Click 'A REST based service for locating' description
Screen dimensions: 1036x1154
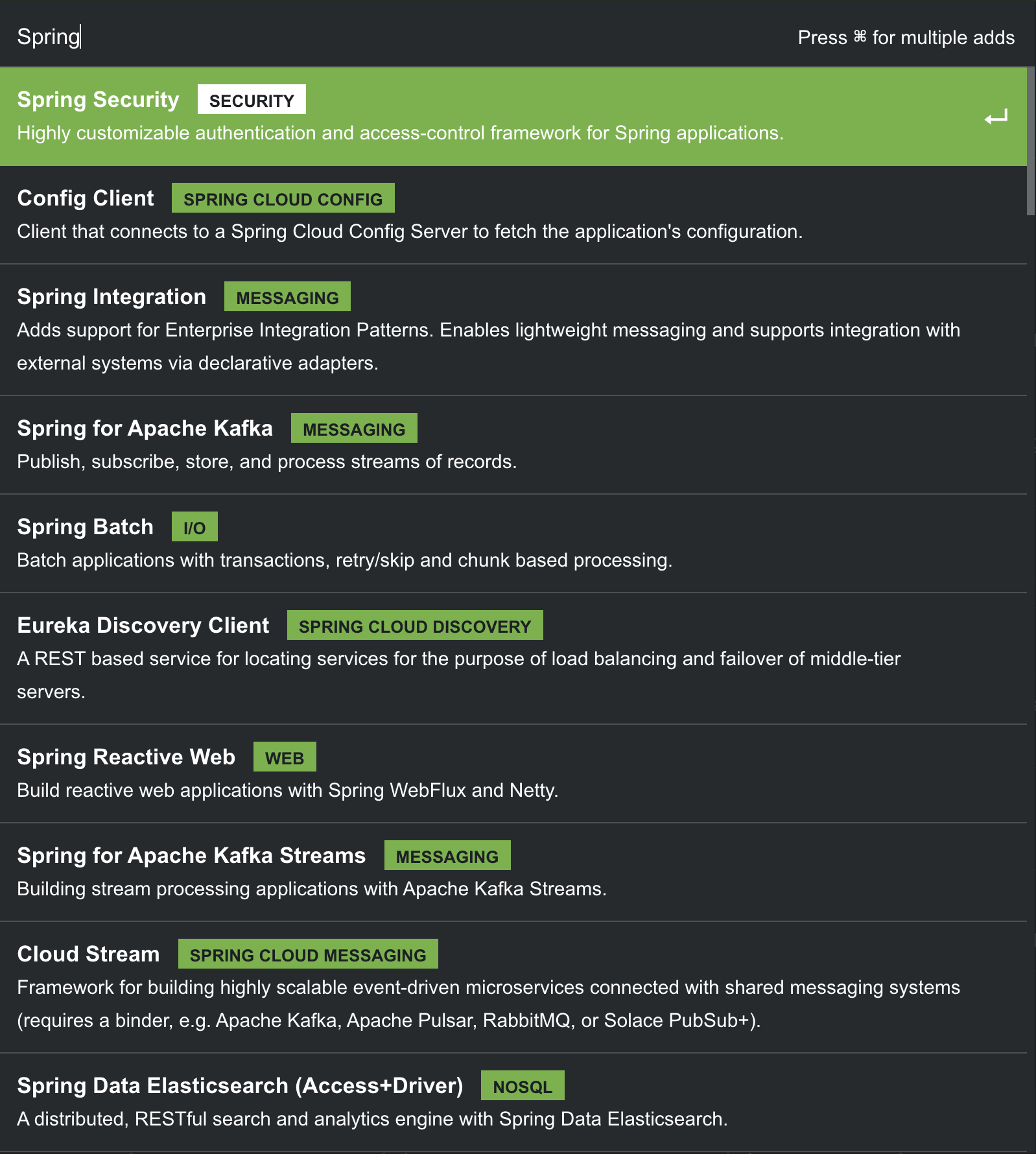click(459, 675)
